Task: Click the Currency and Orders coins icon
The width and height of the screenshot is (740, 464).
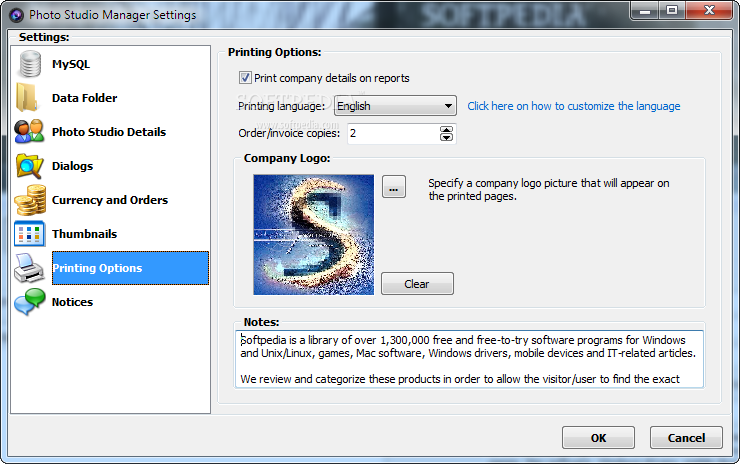Action: [30, 200]
